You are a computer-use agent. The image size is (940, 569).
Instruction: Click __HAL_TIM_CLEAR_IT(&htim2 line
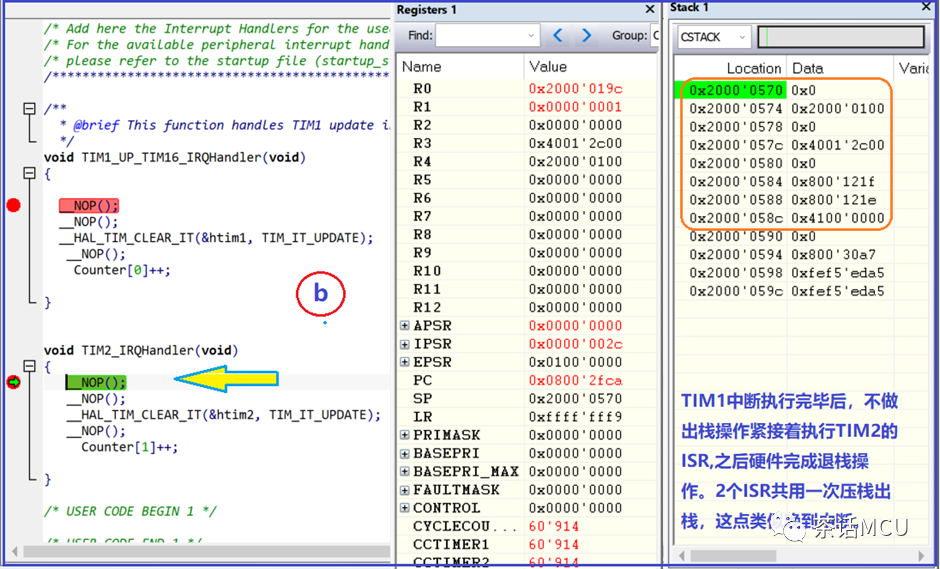click(x=223, y=414)
